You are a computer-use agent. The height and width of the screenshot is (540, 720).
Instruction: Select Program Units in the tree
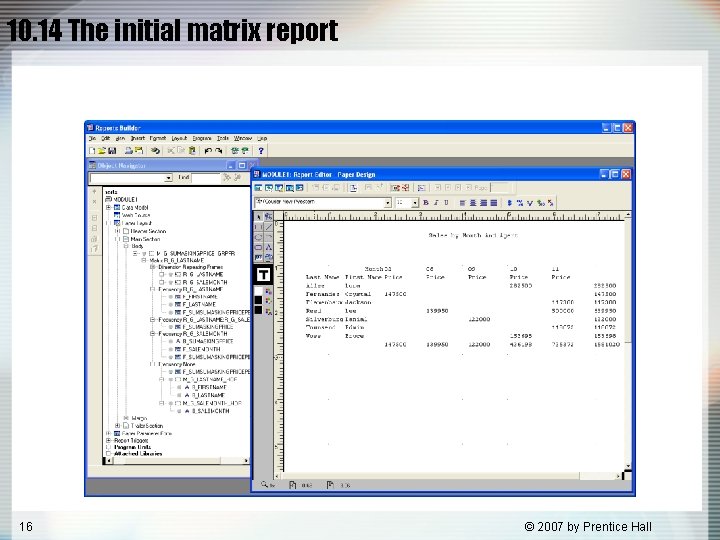pos(132,447)
